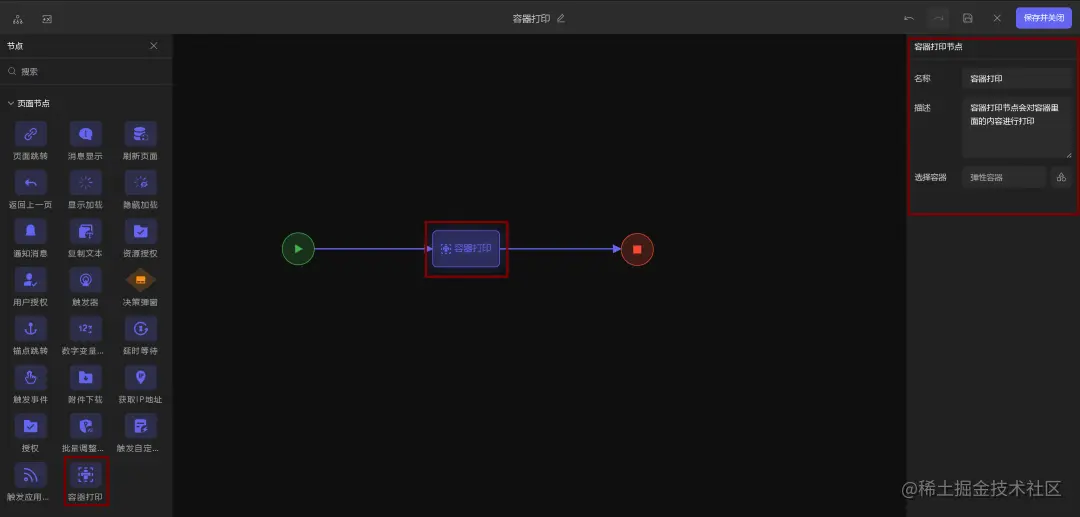Select the 用户授权 node icon
The image size is (1080, 517).
(30, 280)
